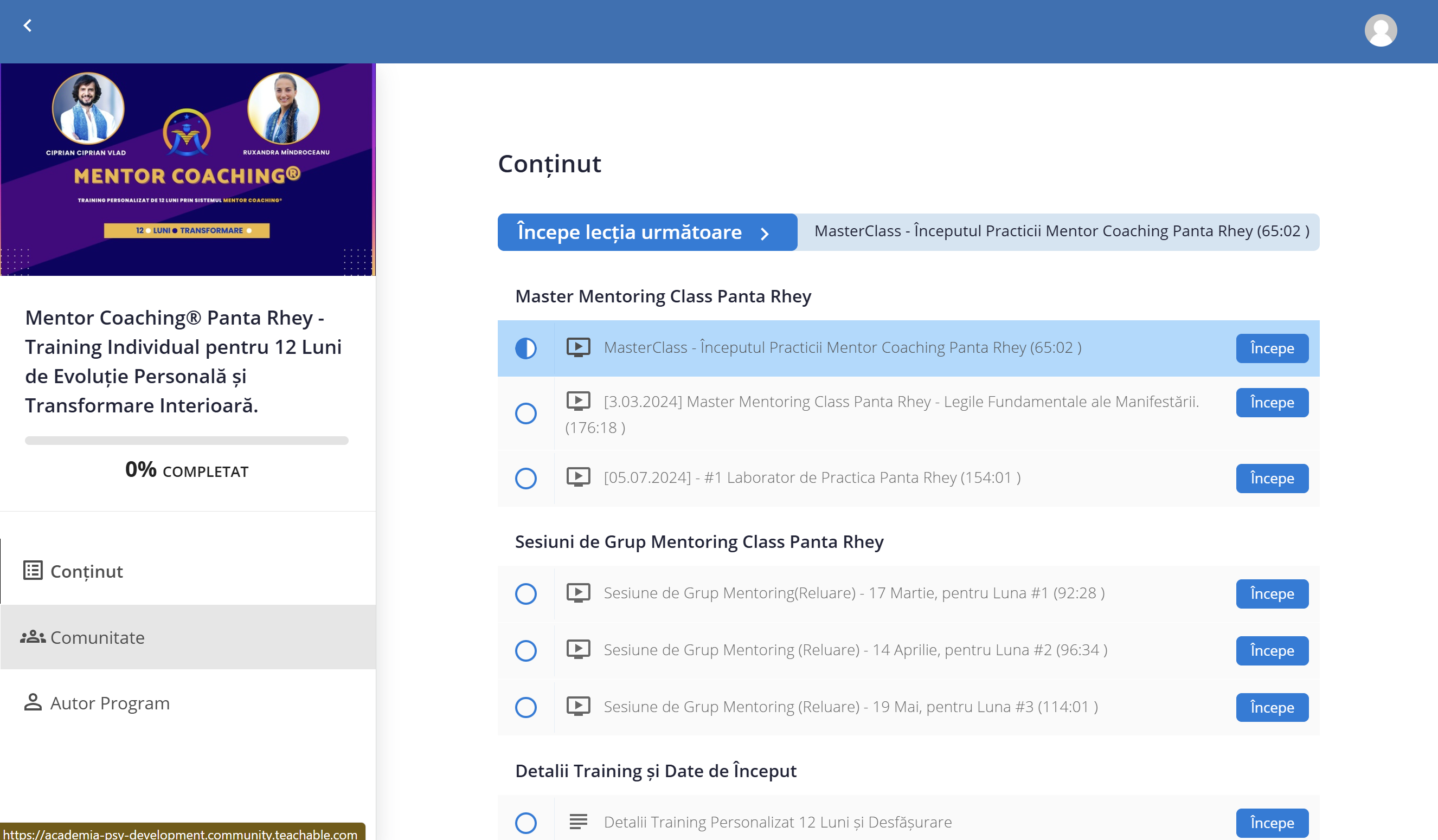
Task: Open lesson [05.07.2024] - #1 Laborator de Practica
Action: pyautogui.click(x=812, y=477)
